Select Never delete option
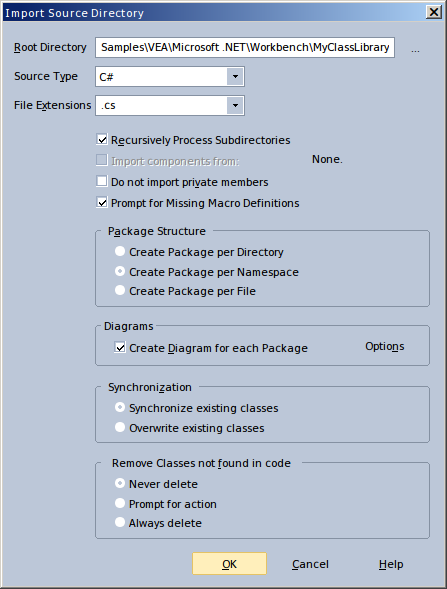 [120, 483]
